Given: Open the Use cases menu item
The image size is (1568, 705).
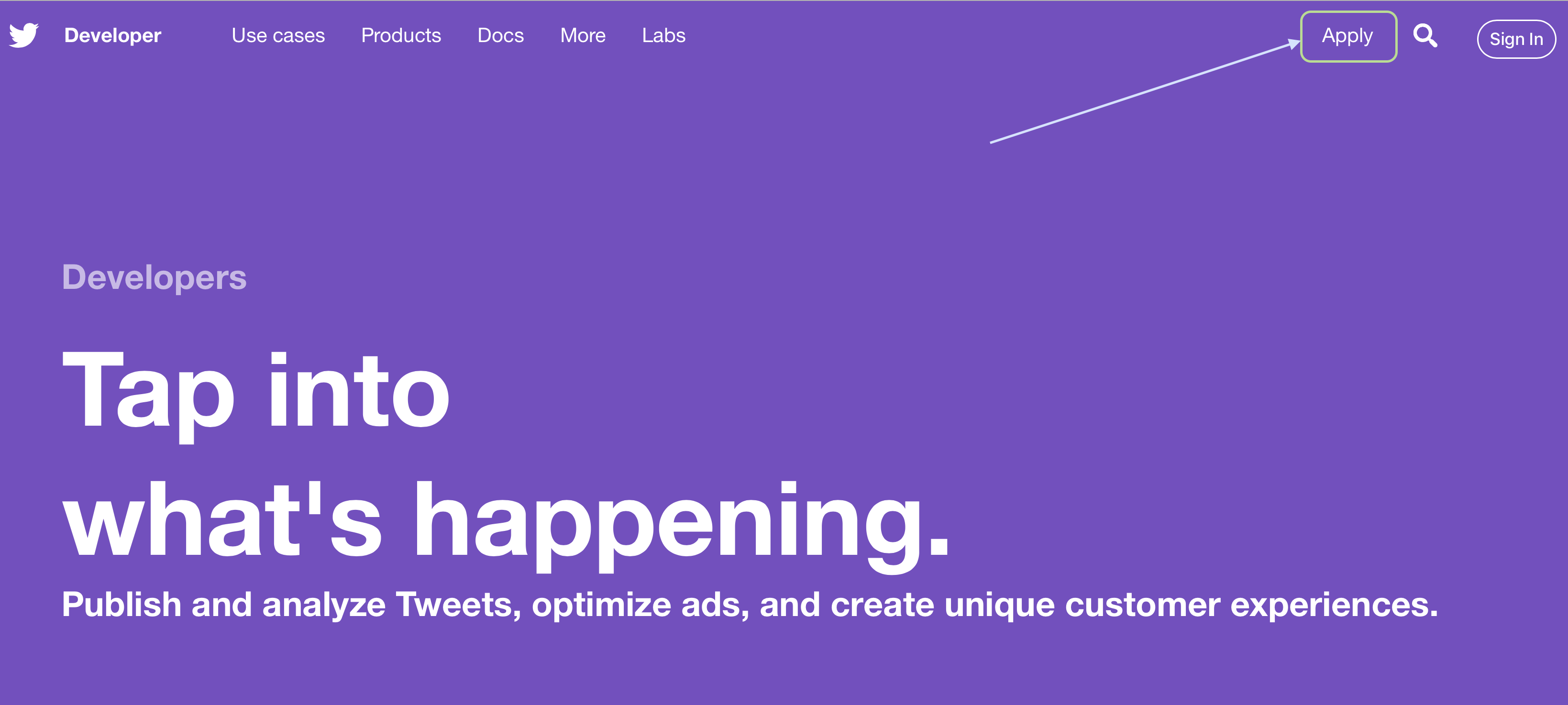Looking at the screenshot, I should (x=277, y=36).
